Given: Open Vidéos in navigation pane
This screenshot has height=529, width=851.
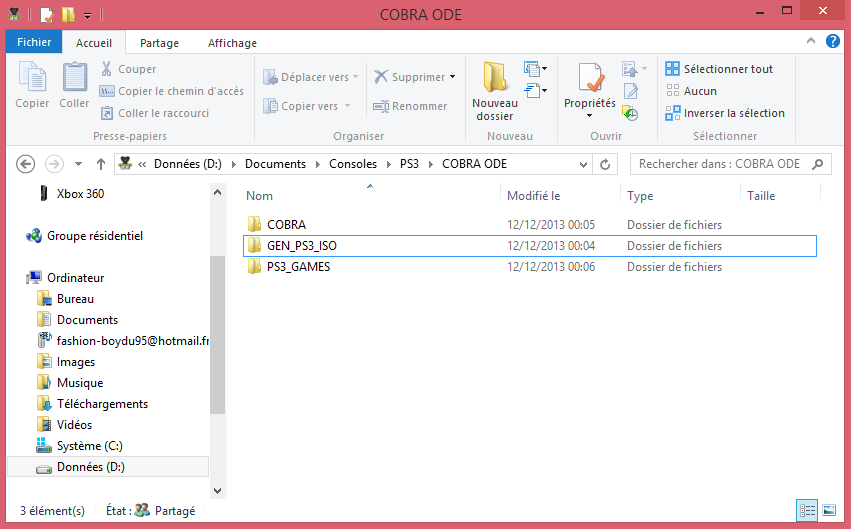Looking at the screenshot, I should click(x=64, y=425).
